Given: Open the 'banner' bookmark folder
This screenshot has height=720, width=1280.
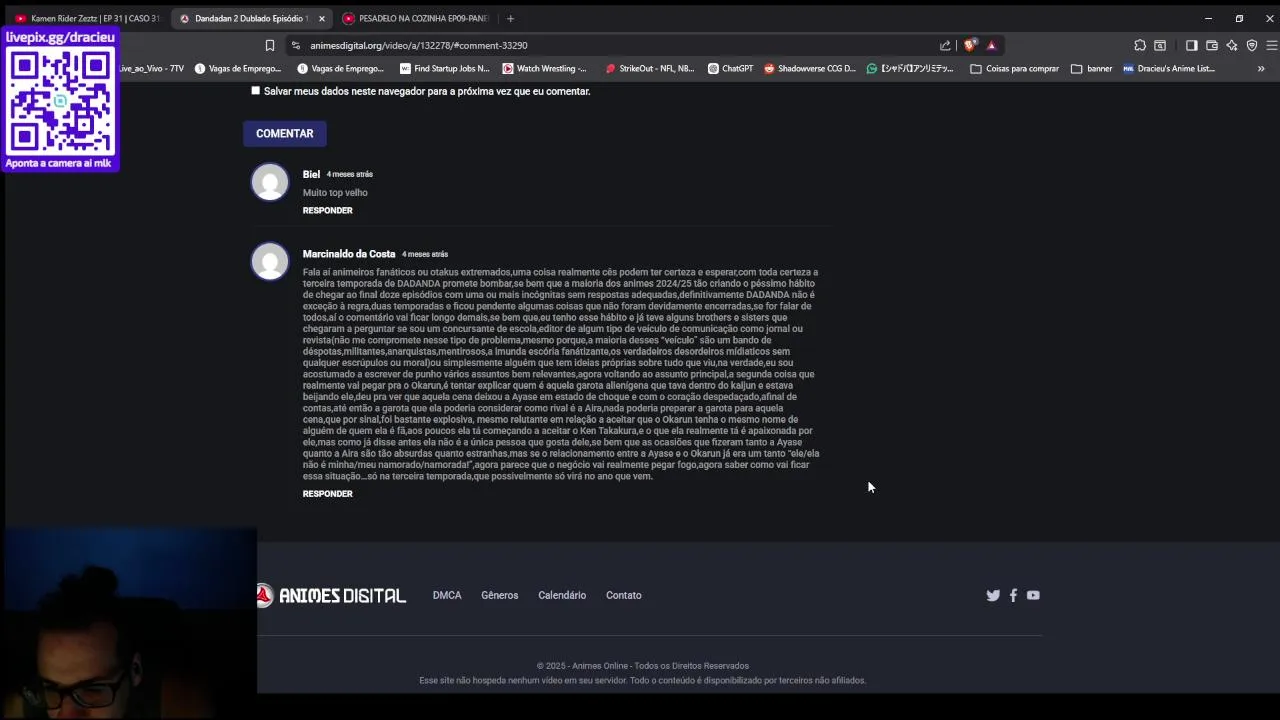Looking at the screenshot, I should coord(1091,69).
